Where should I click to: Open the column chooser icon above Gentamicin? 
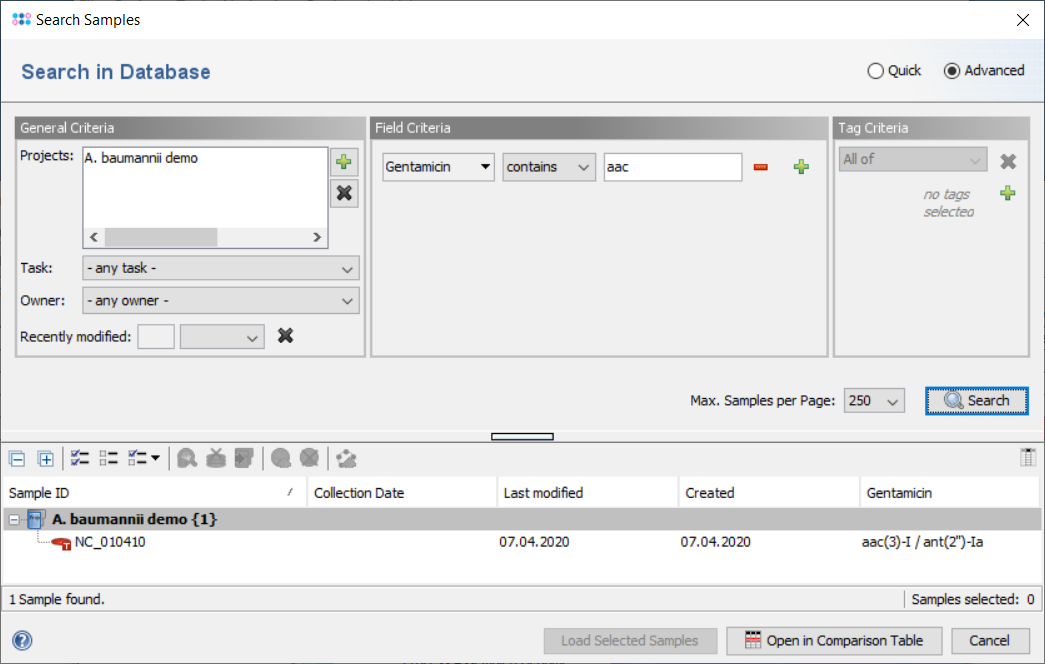tap(1027, 458)
